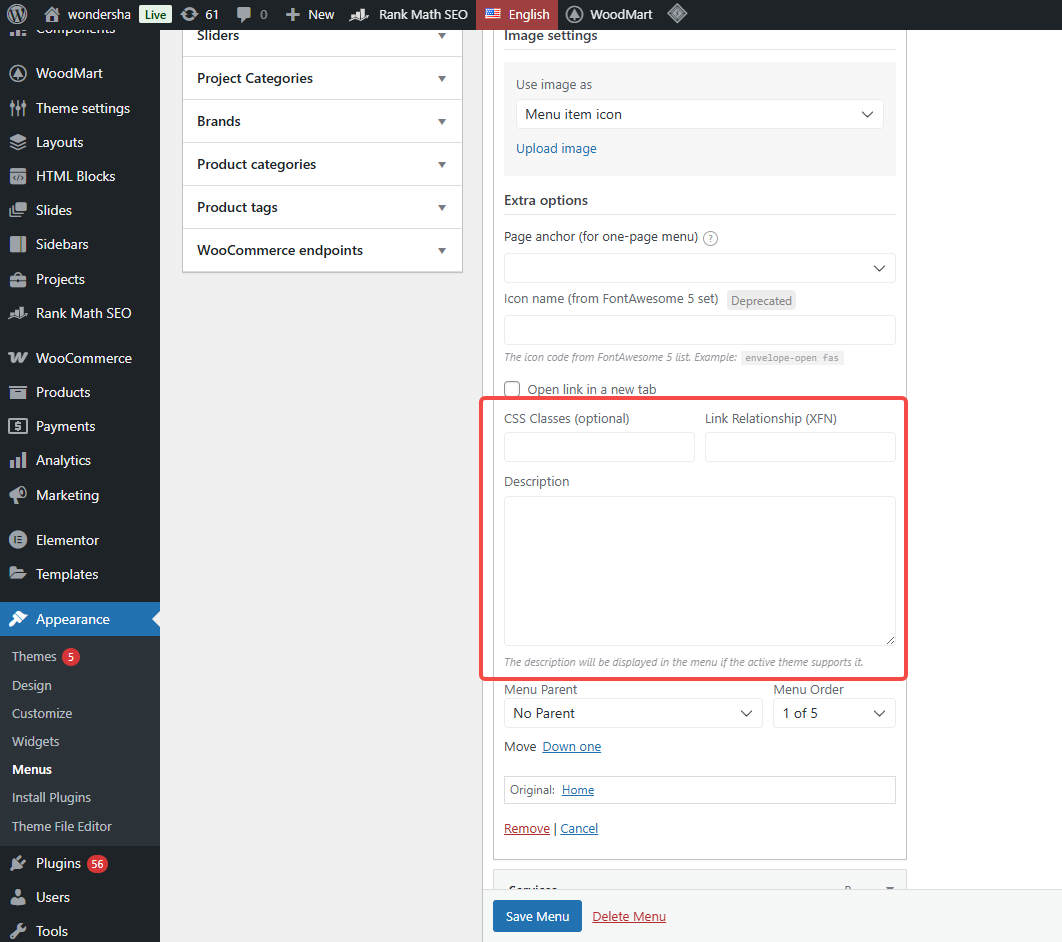Switch to the English language tab
This screenshot has height=942, width=1062.
pyautogui.click(x=516, y=14)
